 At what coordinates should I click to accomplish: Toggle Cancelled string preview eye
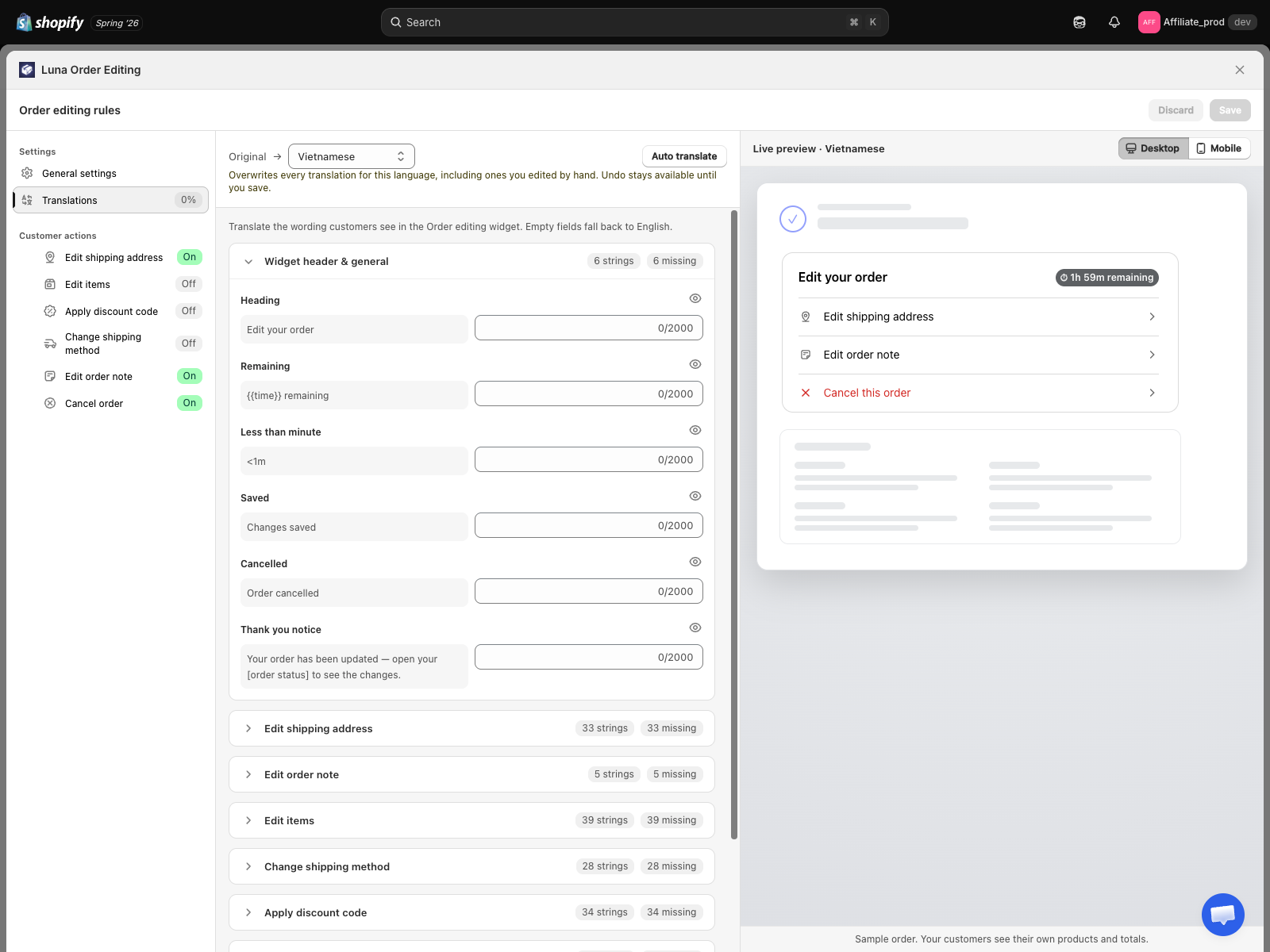click(x=695, y=562)
